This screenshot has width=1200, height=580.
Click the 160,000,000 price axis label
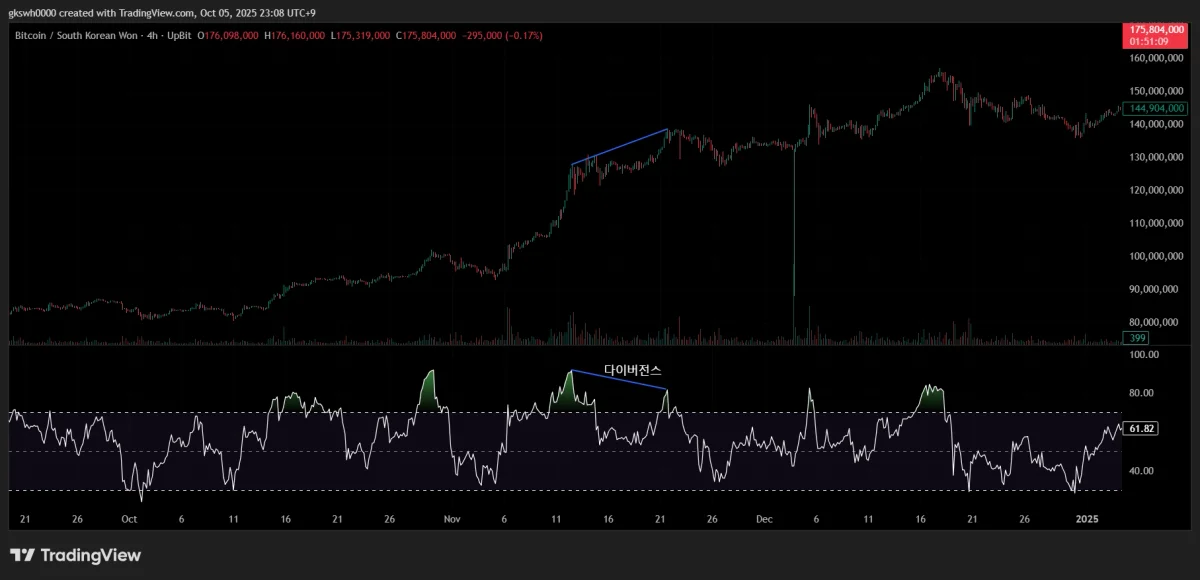[1157, 58]
